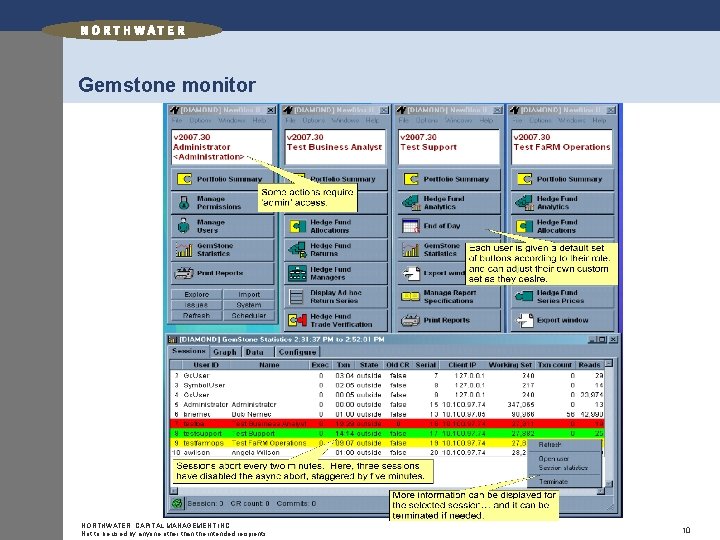The height and width of the screenshot is (540, 720).
Task: Select the SymbolUser session row
Action: tap(387, 385)
